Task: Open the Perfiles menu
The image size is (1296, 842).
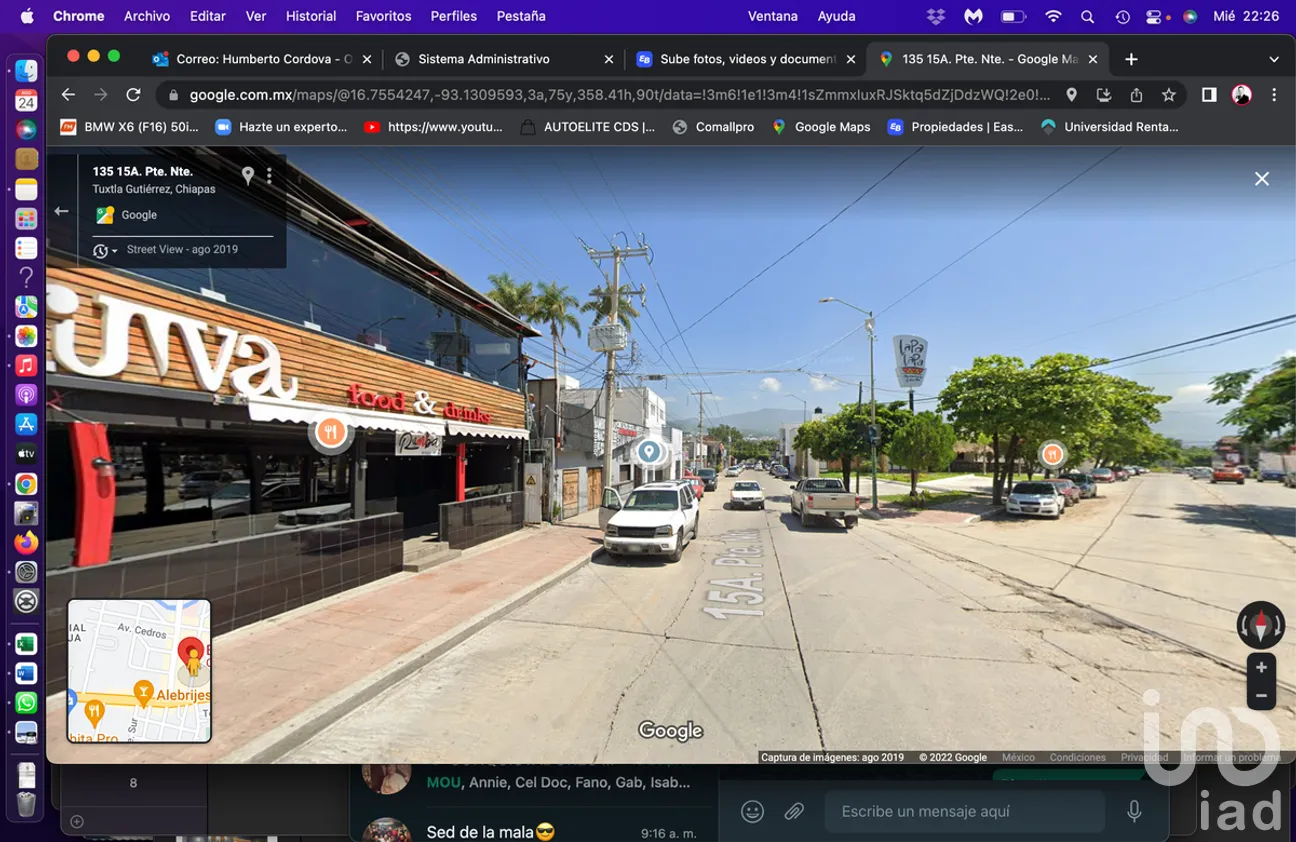Action: click(x=454, y=16)
